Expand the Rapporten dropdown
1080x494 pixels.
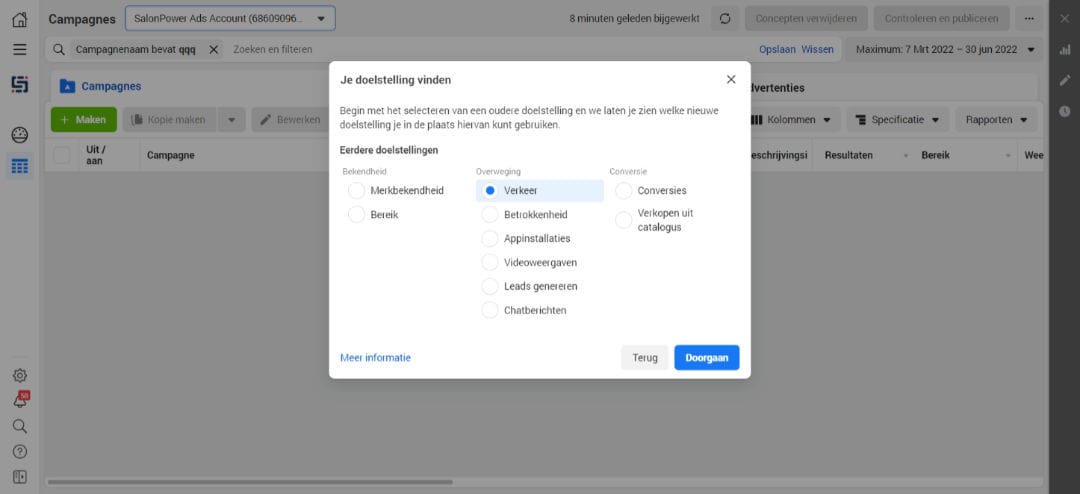[x=996, y=120]
